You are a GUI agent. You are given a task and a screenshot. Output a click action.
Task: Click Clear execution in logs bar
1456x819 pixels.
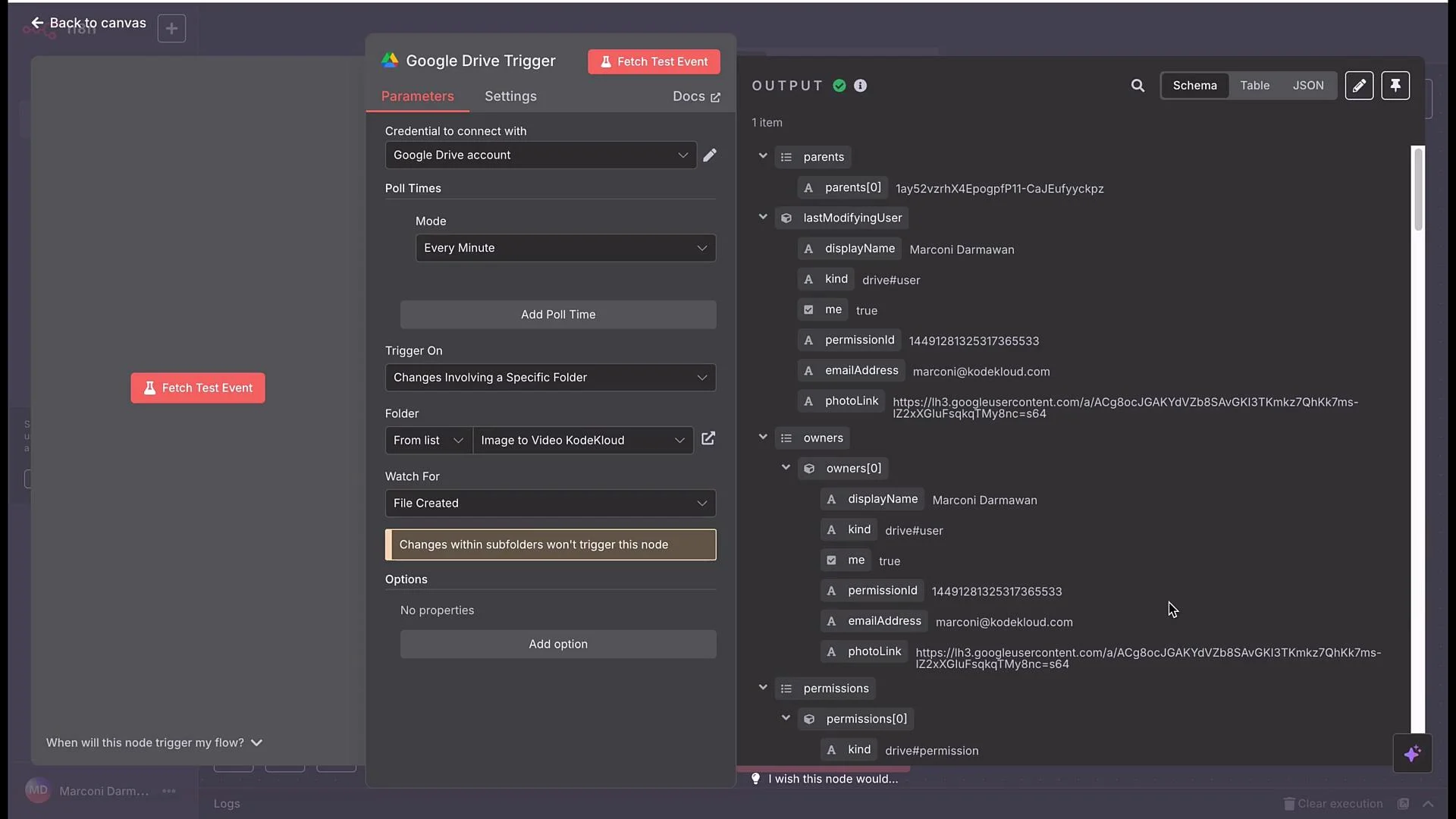pos(1333,804)
